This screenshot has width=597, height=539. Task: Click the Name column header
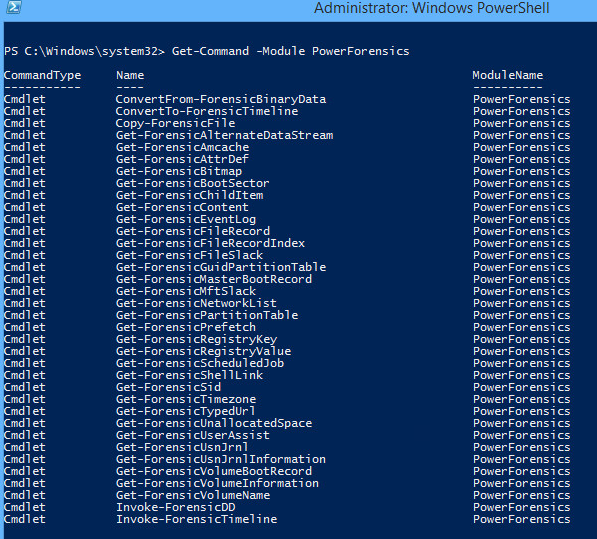click(x=130, y=75)
